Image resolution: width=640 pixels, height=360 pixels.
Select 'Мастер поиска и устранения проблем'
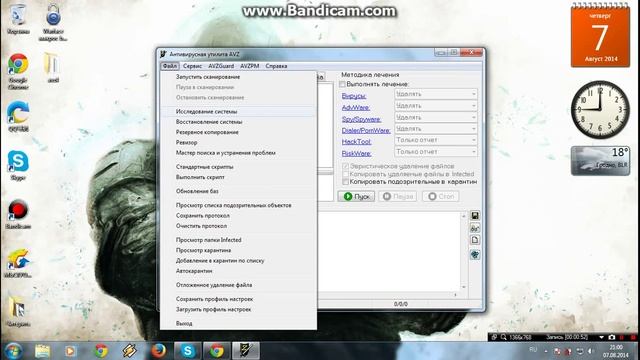pyautogui.click(x=238, y=153)
